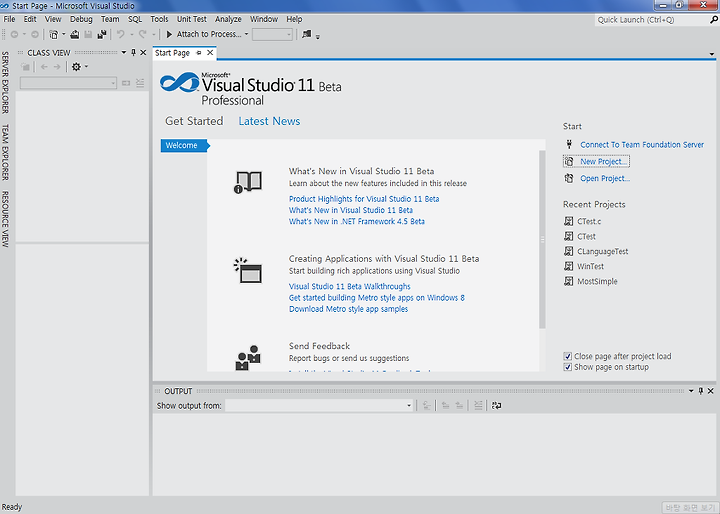Image resolution: width=720 pixels, height=514 pixels.
Task: Open the File menu
Action: click(9, 19)
